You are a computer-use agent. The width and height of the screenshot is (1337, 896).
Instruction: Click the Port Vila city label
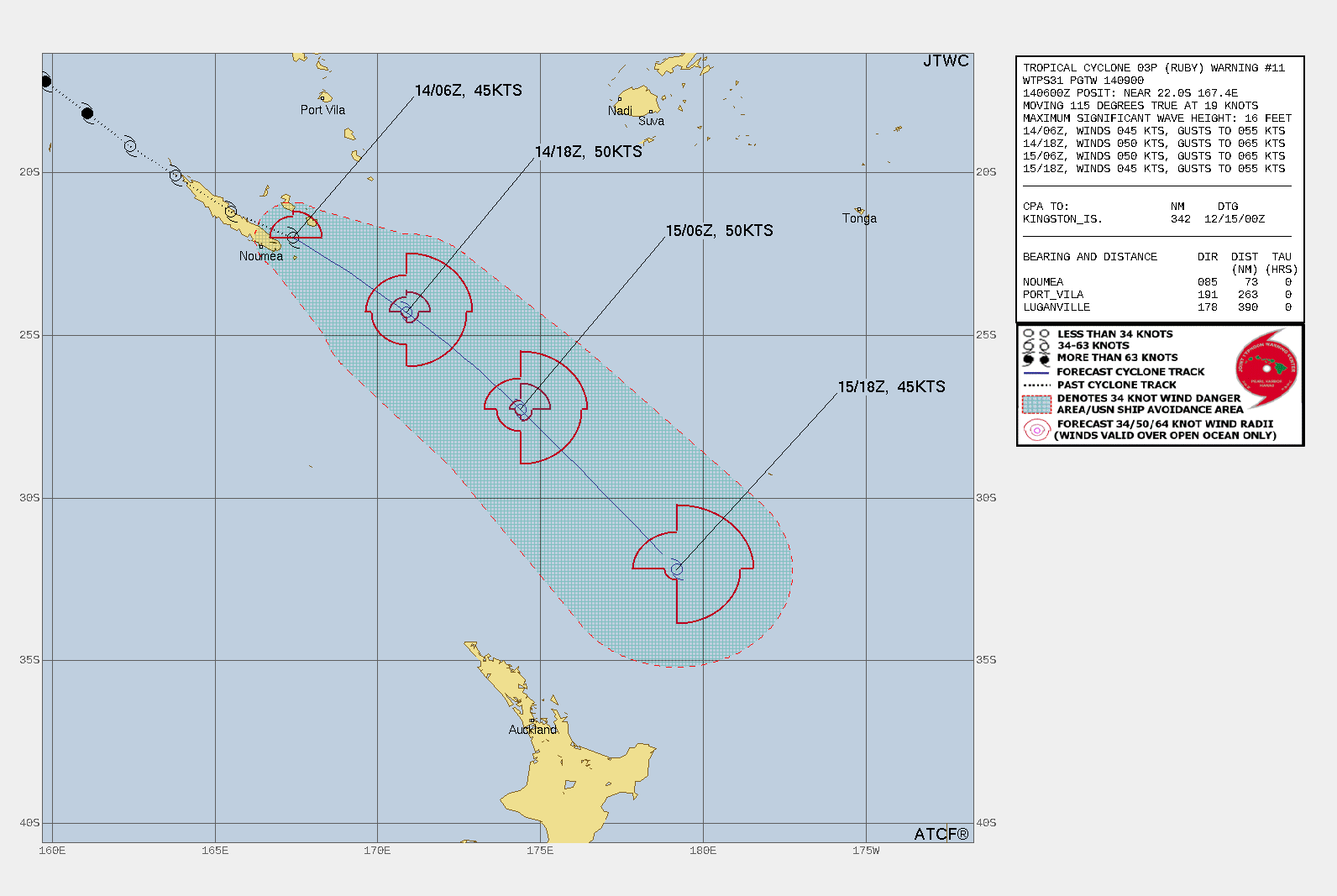point(323,110)
